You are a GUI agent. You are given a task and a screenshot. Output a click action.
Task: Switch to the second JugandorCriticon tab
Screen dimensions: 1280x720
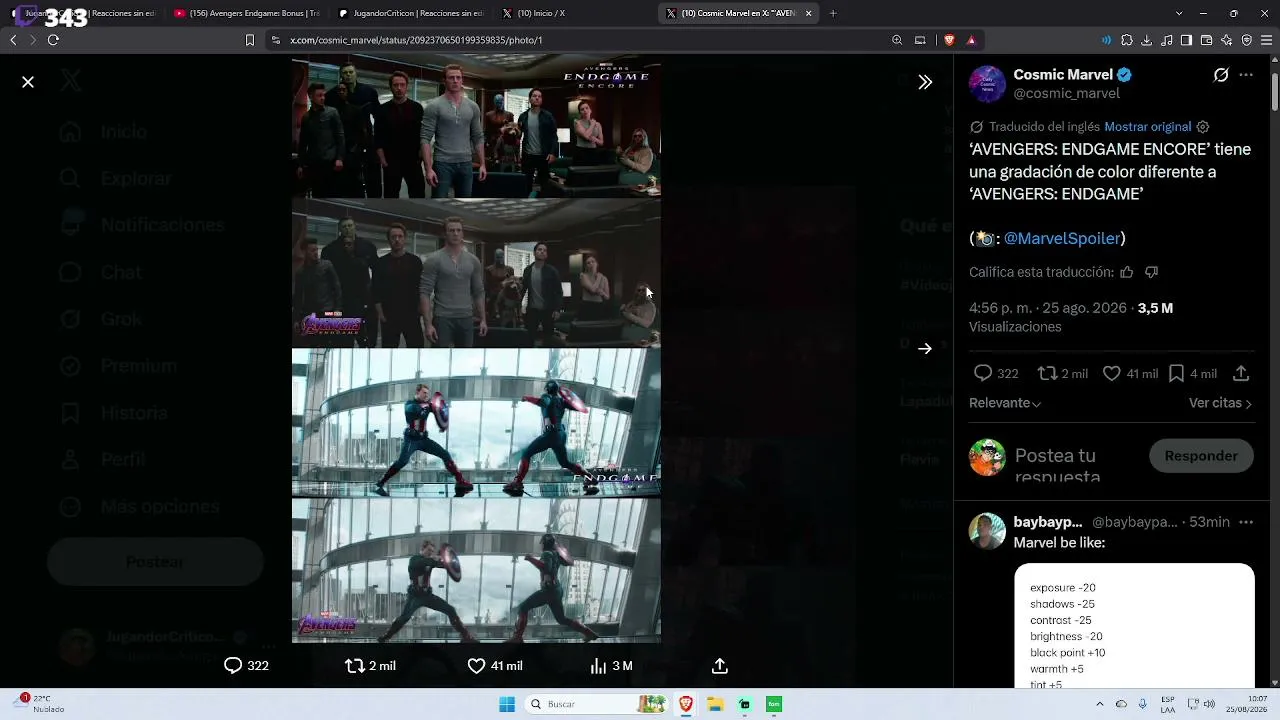tap(410, 13)
